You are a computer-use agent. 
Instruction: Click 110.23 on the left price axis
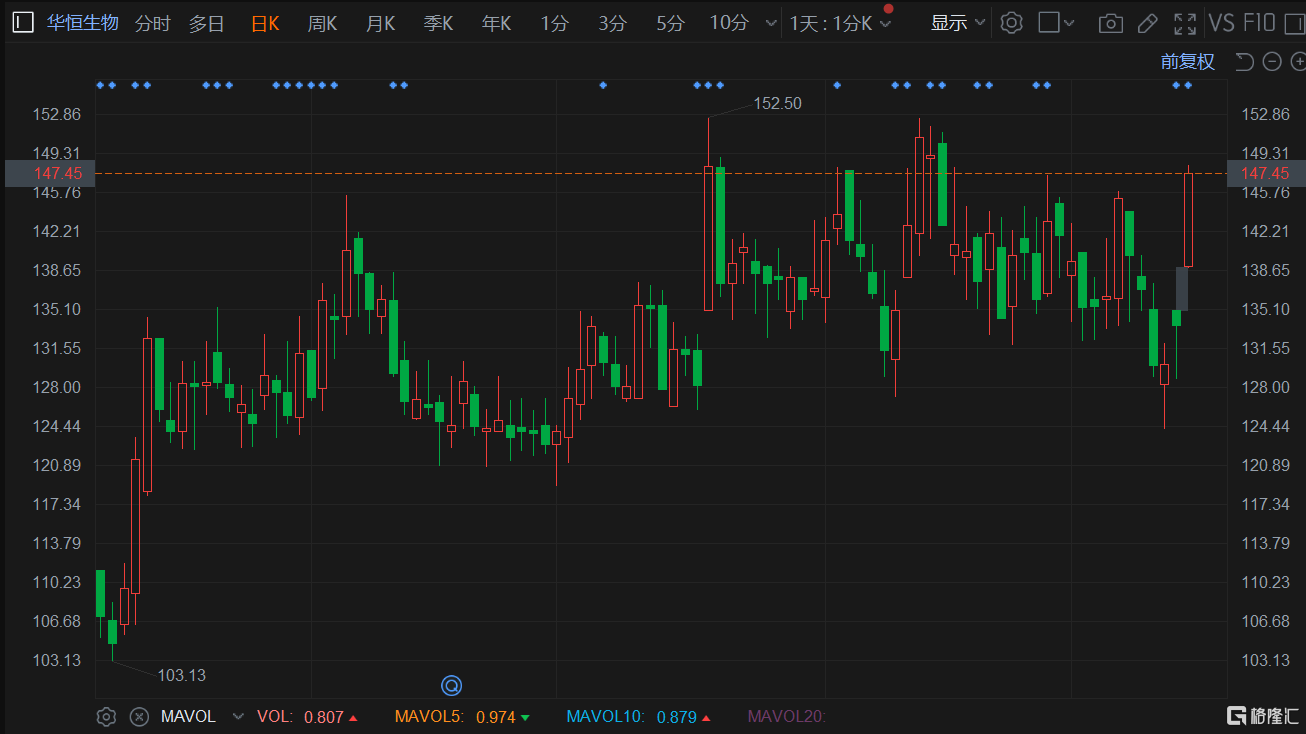(x=58, y=582)
